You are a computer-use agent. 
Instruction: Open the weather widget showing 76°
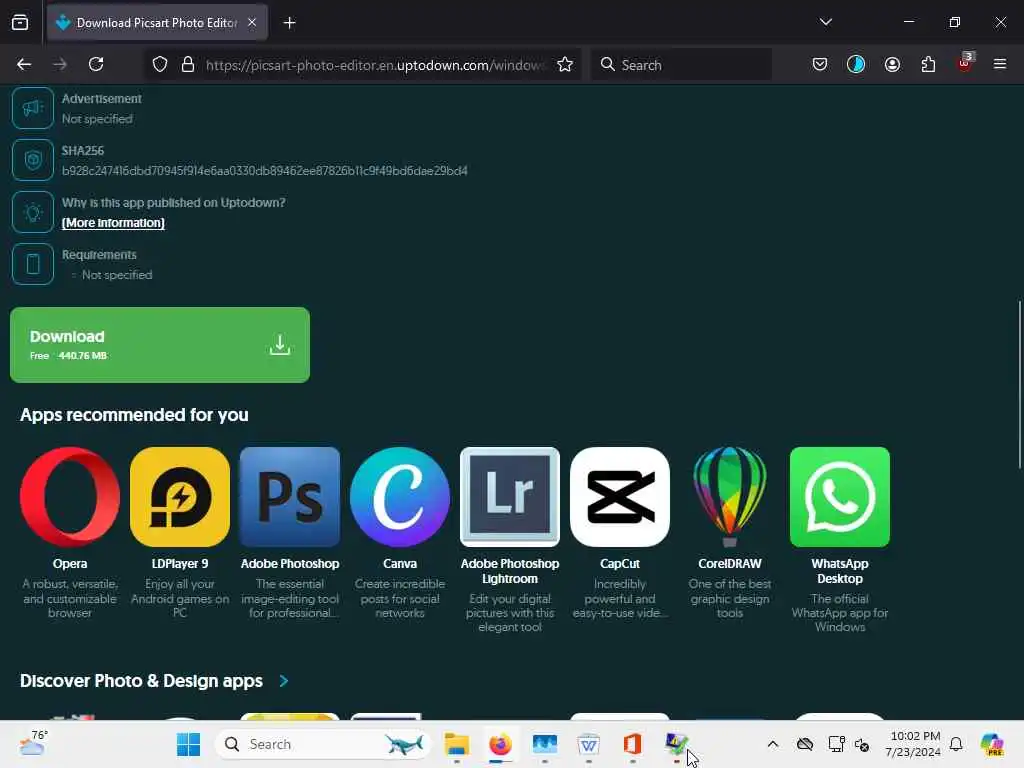click(33, 743)
